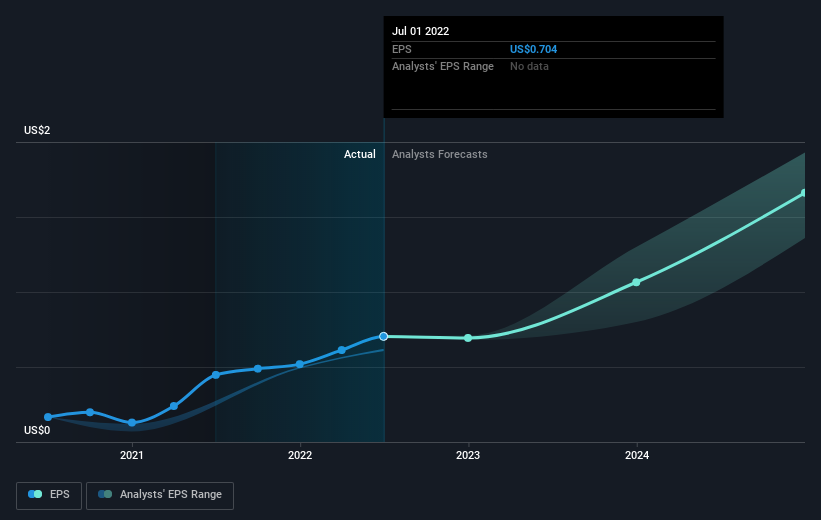Click the No data text in tooltip

pyautogui.click(x=529, y=67)
